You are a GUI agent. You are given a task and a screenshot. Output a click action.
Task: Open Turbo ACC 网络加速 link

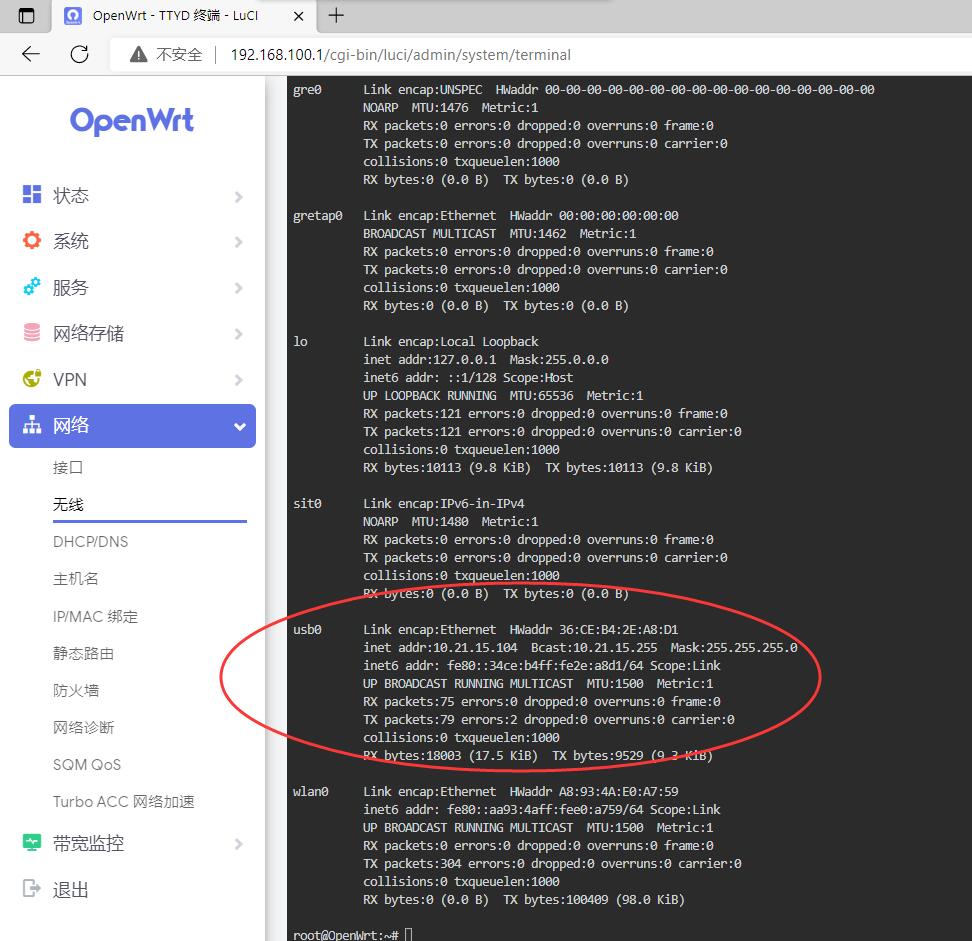pos(123,801)
